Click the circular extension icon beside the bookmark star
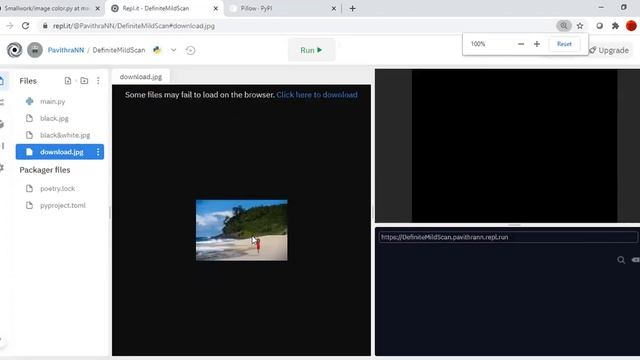Screen dimensions: 640x360 click(599, 26)
